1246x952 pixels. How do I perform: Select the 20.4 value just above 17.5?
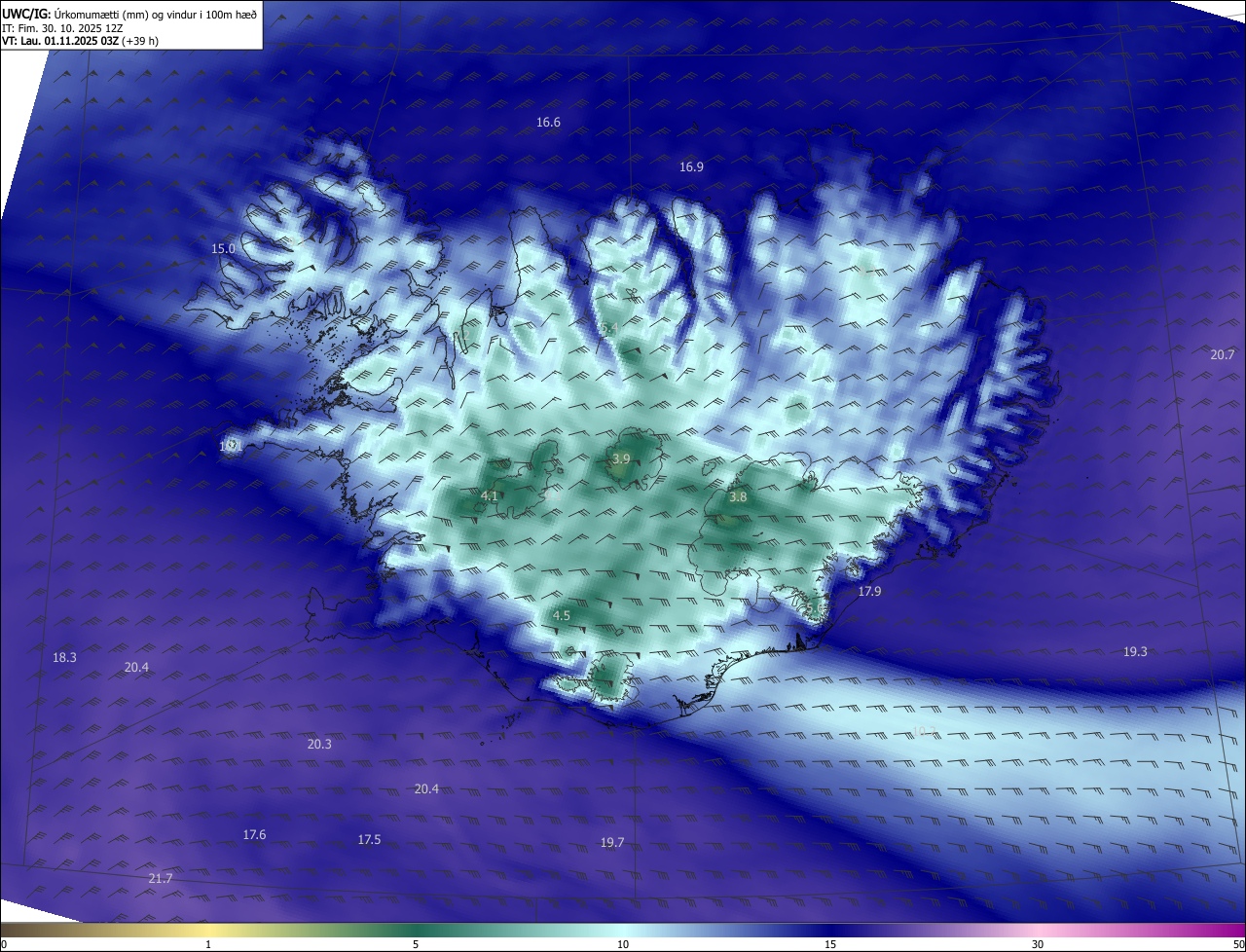click(x=426, y=789)
